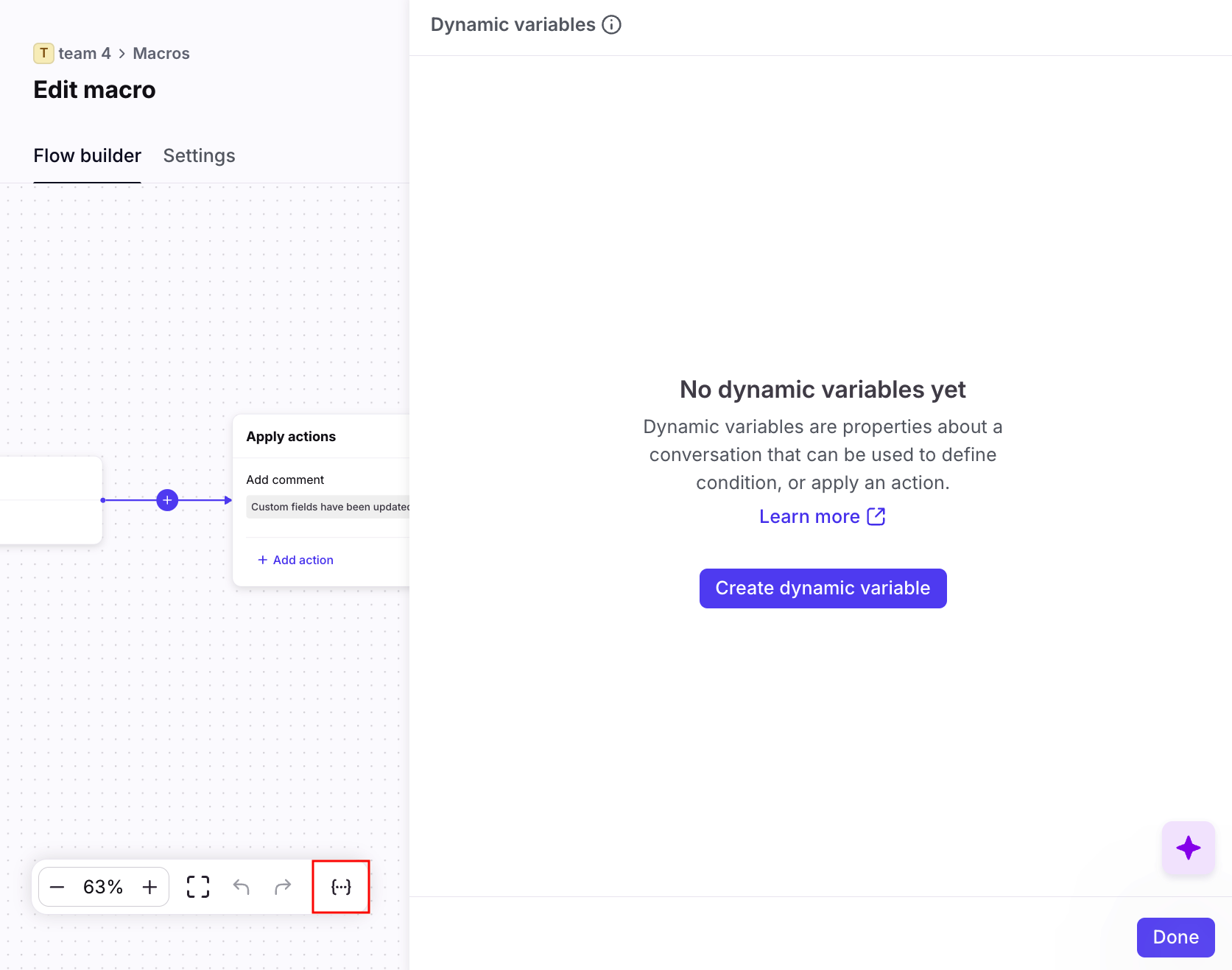This screenshot has width=1232, height=970.
Task: Select the Flow builder tab
Action: click(x=87, y=156)
